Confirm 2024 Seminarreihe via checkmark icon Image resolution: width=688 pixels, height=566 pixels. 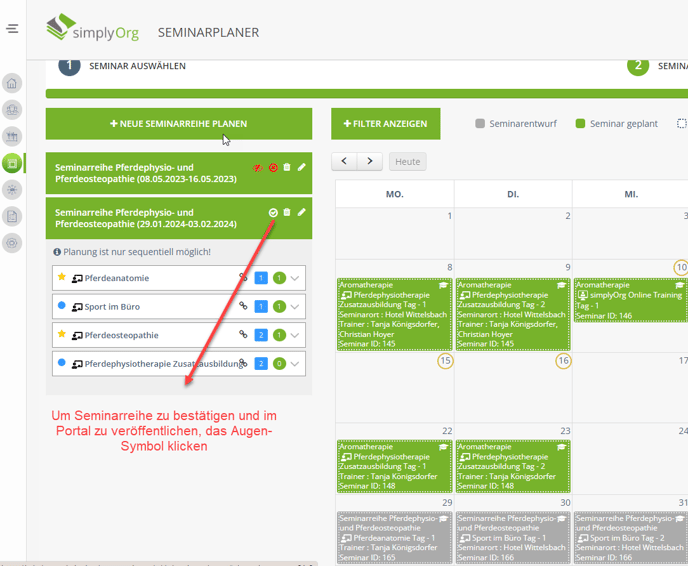coord(273,212)
